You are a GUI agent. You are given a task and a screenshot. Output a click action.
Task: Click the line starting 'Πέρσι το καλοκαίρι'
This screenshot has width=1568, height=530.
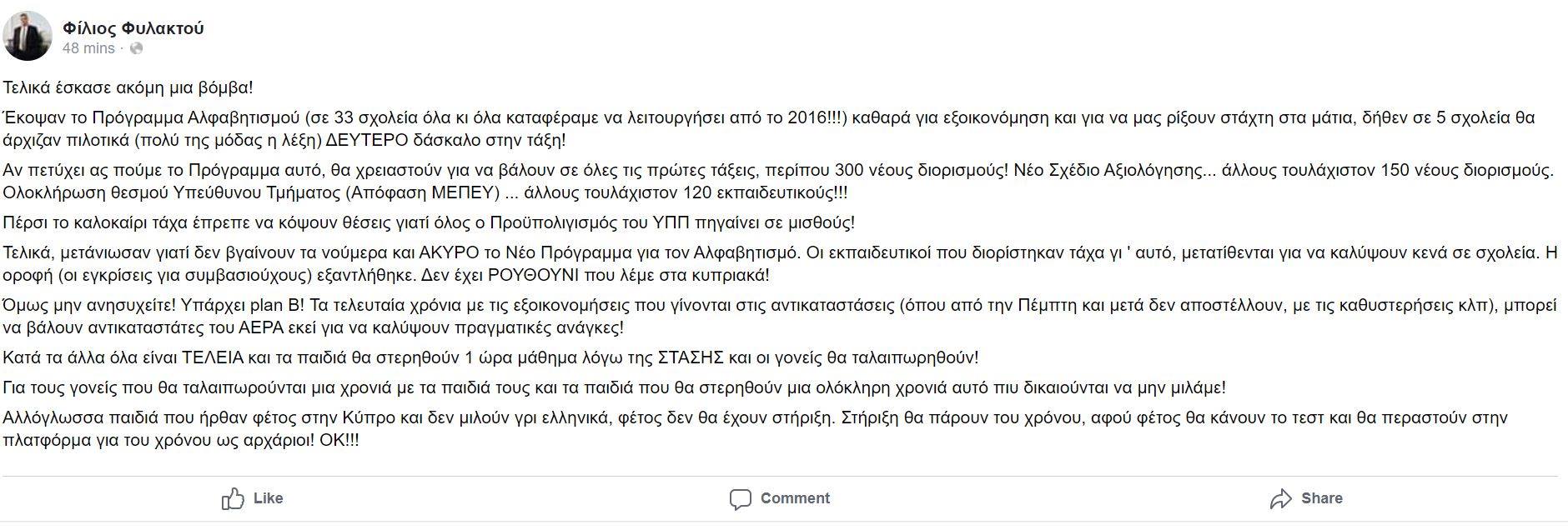pyautogui.click(x=429, y=222)
